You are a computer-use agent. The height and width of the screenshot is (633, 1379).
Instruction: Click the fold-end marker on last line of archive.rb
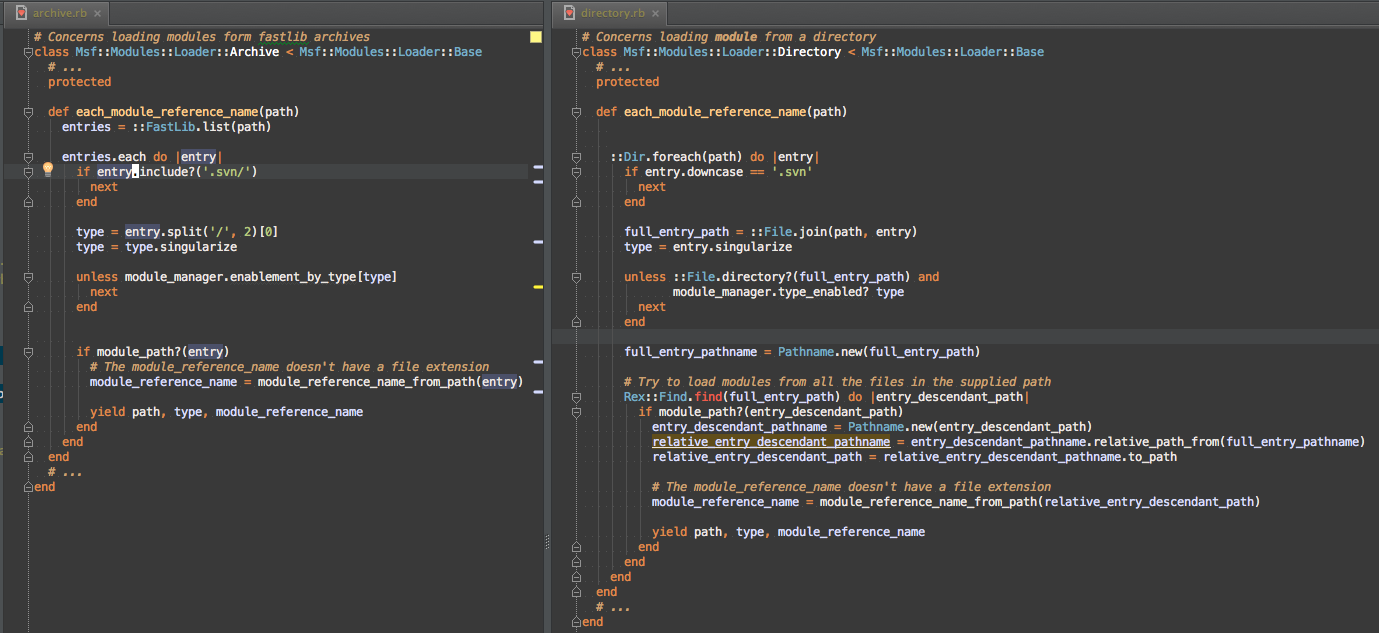click(x=28, y=487)
